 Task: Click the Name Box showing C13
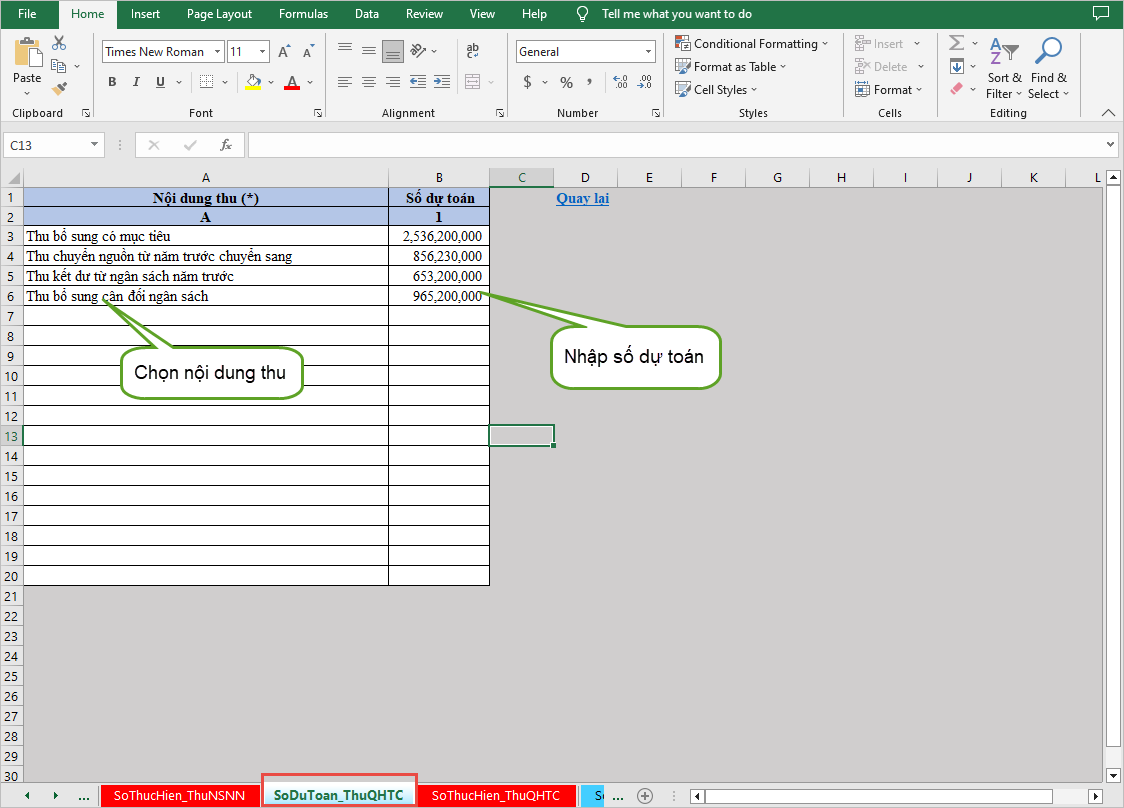click(46, 145)
